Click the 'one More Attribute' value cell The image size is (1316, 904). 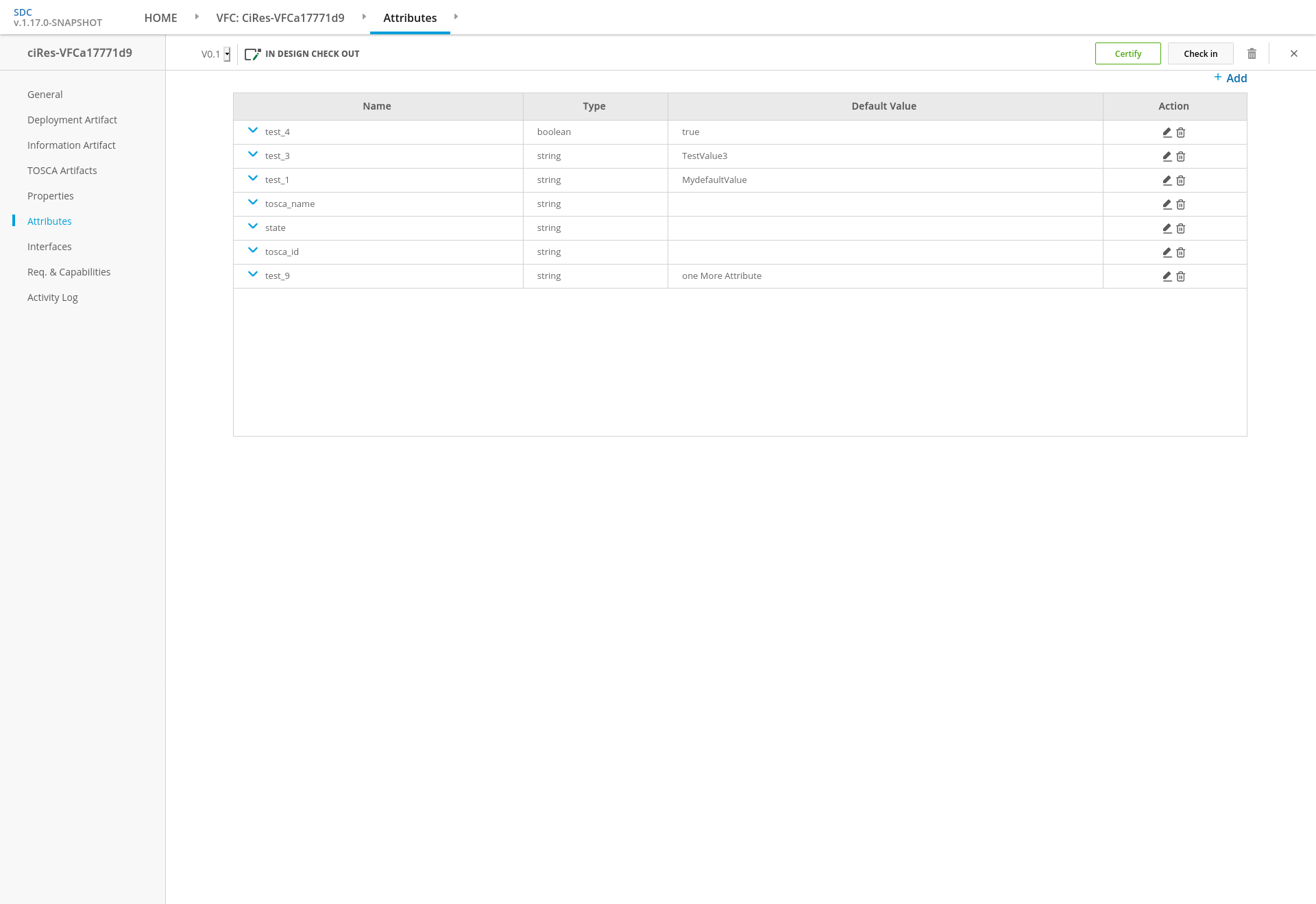pyautogui.click(x=885, y=276)
